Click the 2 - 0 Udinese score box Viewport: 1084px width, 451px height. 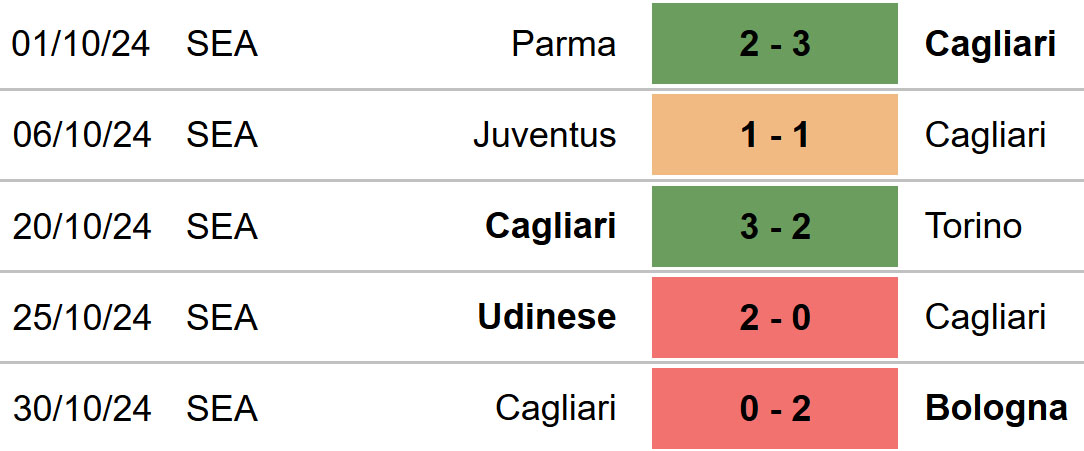pyautogui.click(x=774, y=317)
